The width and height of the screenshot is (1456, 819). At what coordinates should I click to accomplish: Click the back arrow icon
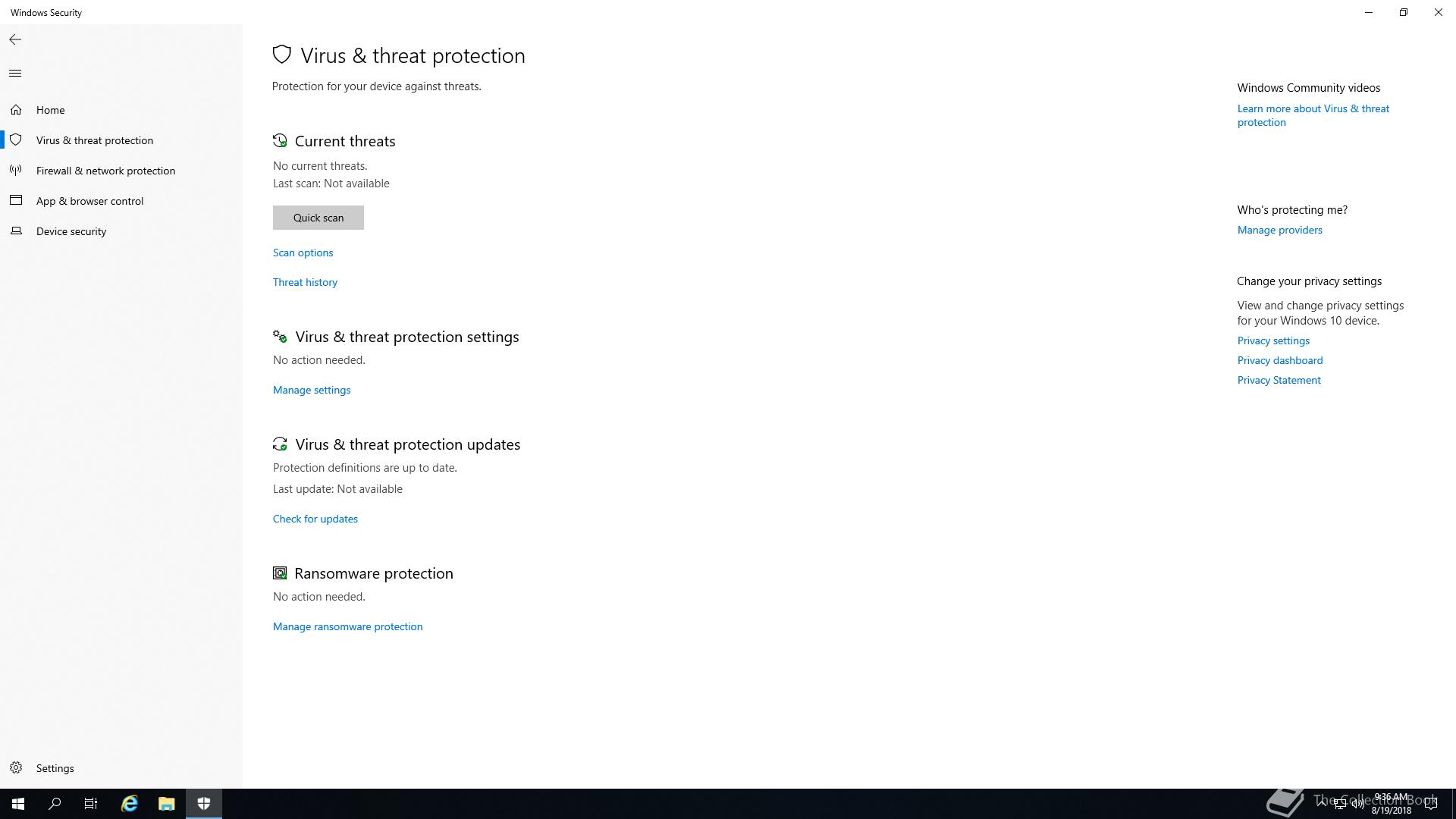[x=15, y=39]
